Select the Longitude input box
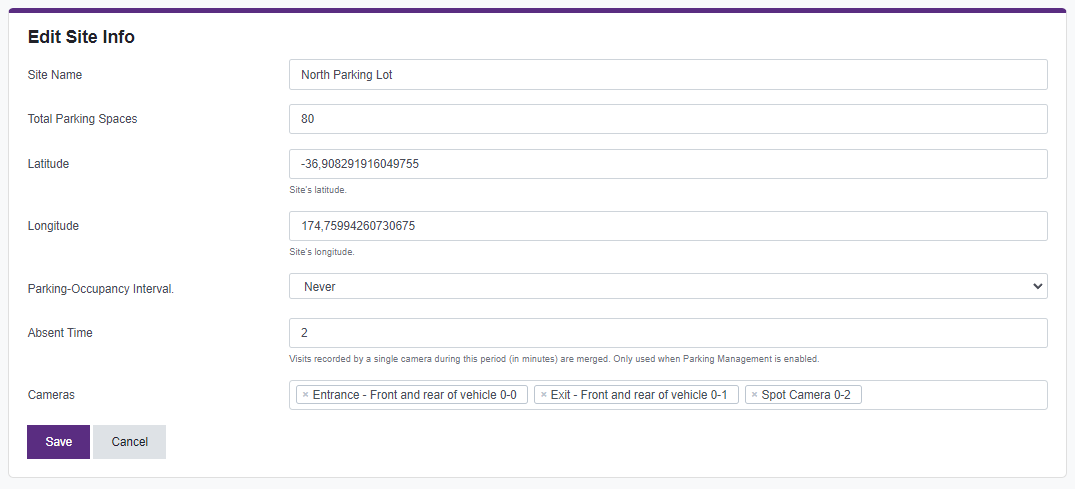The image size is (1075, 489). pos(667,226)
